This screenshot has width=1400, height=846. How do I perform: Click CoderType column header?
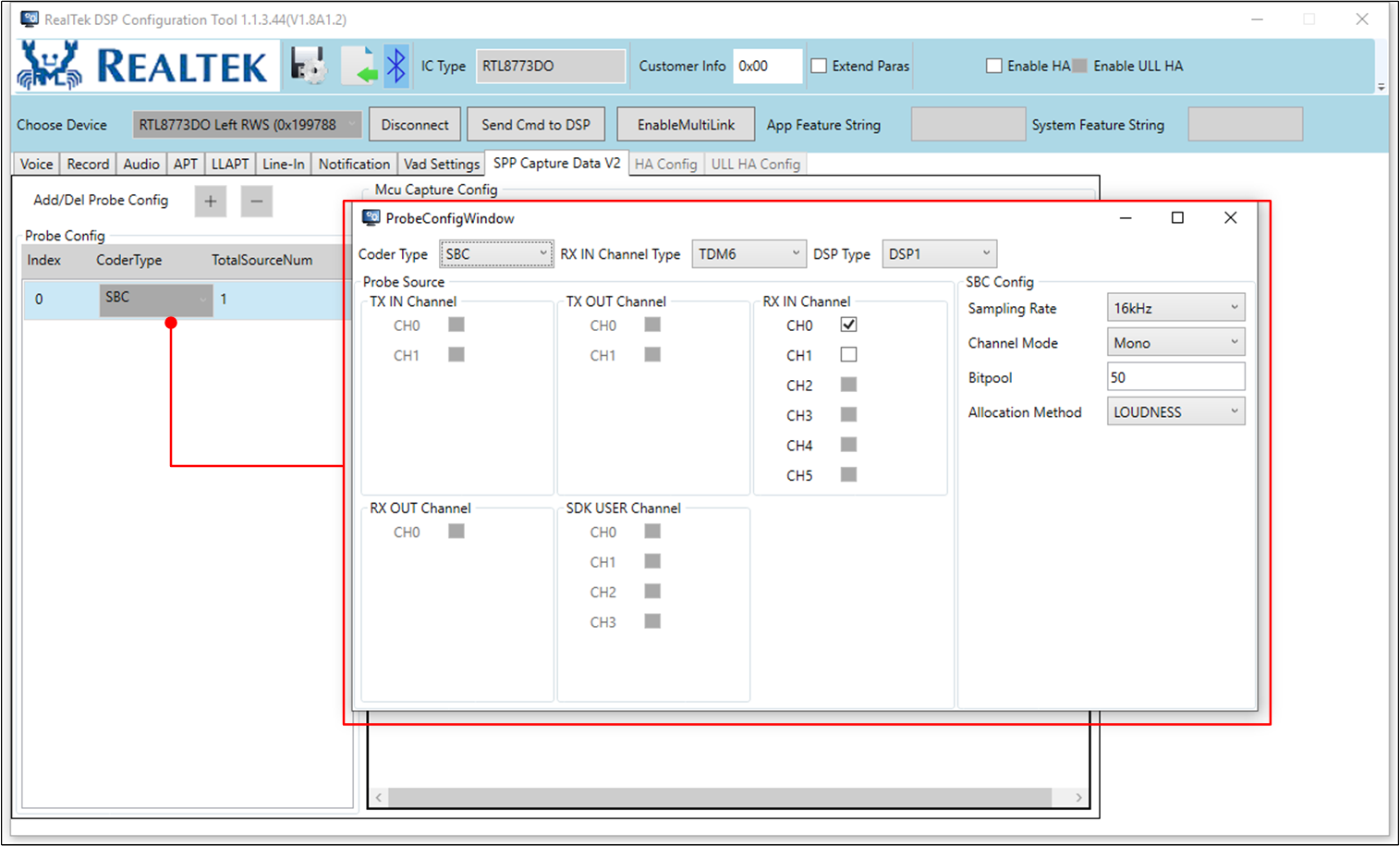click(129, 260)
